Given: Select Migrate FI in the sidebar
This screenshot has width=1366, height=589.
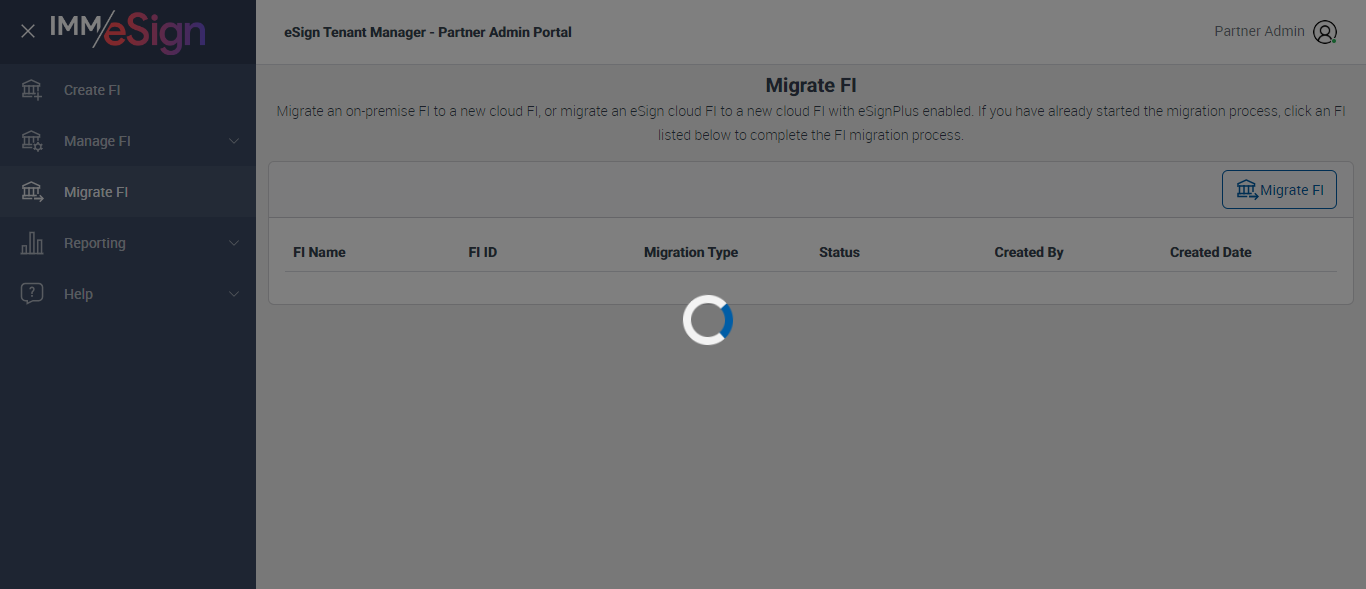Looking at the screenshot, I should [x=128, y=192].
